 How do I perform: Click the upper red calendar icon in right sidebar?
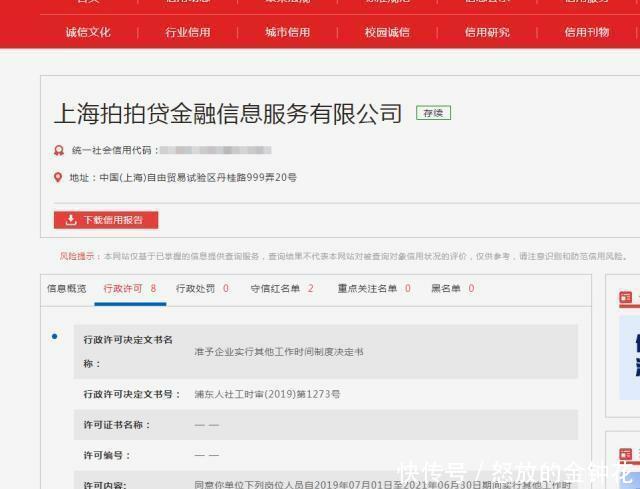click(x=625, y=297)
